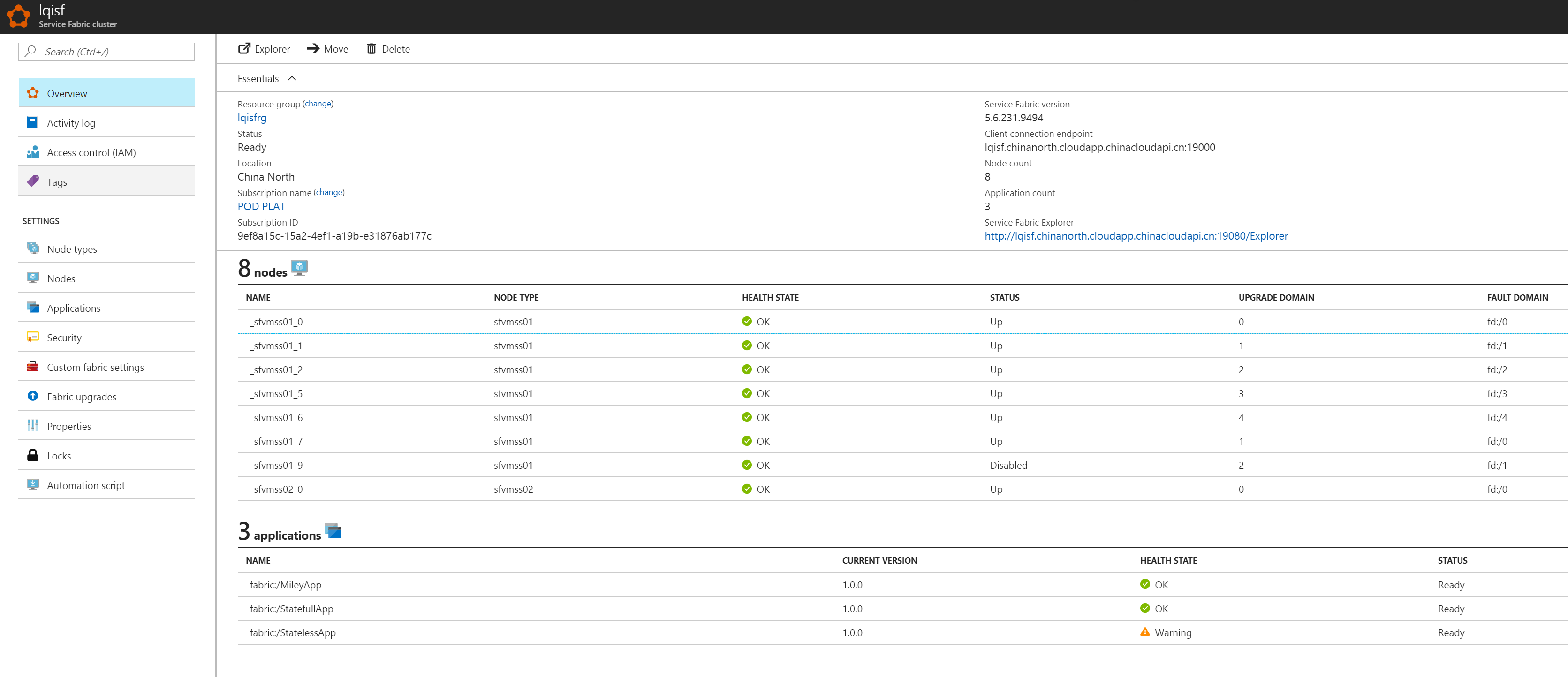The width and height of the screenshot is (1568, 677).
Task: Click the Explorer toolbar icon
Action: pos(244,49)
